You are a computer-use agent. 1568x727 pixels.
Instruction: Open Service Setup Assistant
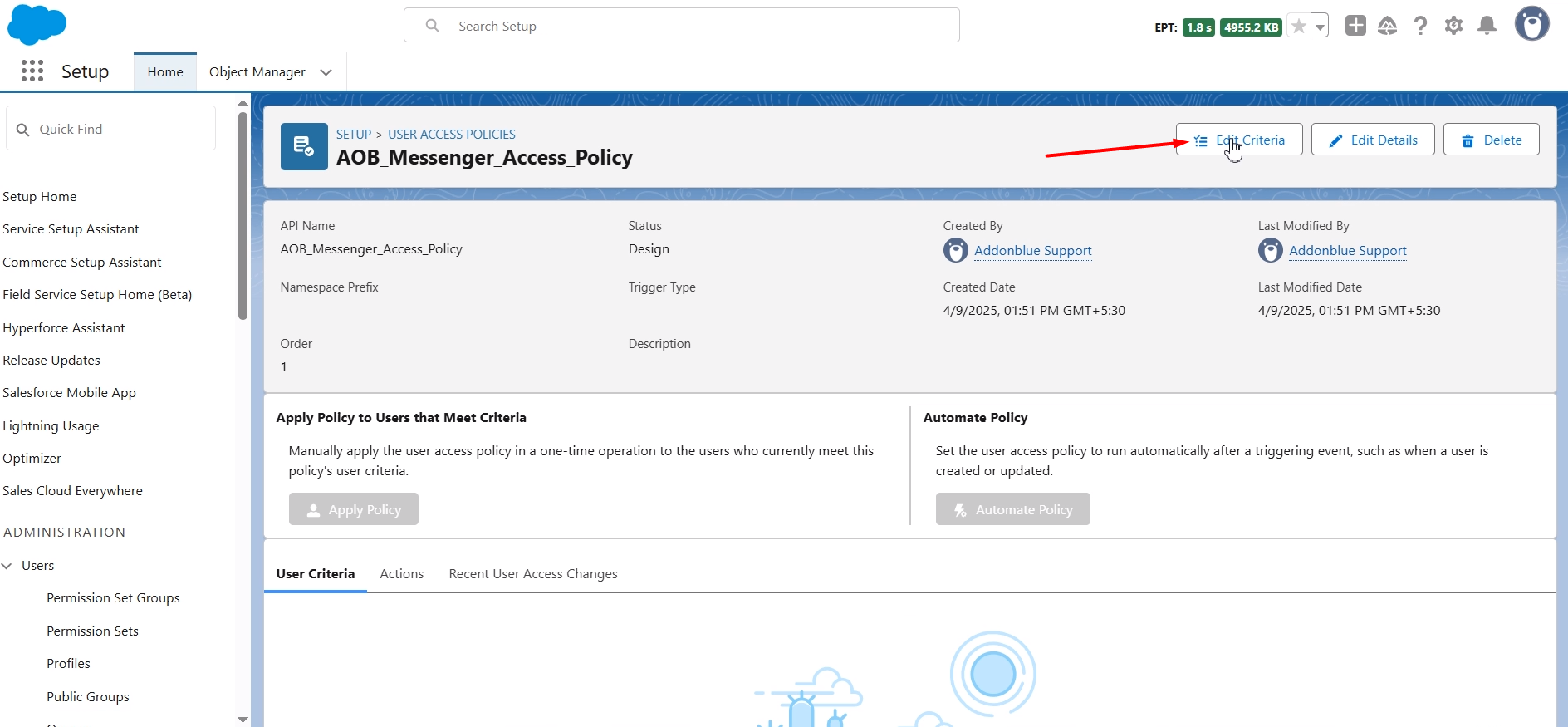pos(71,229)
